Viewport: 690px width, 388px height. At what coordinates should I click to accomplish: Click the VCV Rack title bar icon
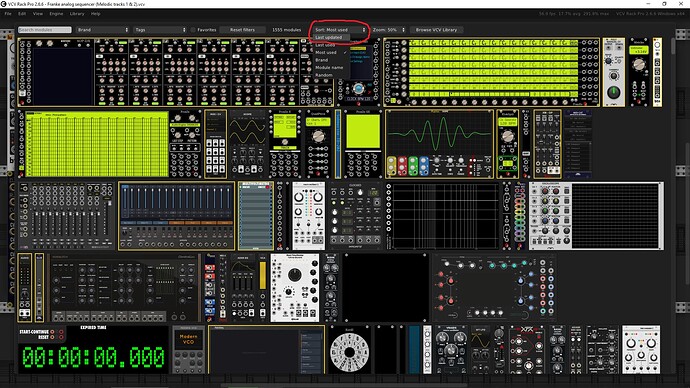tap(4, 4)
